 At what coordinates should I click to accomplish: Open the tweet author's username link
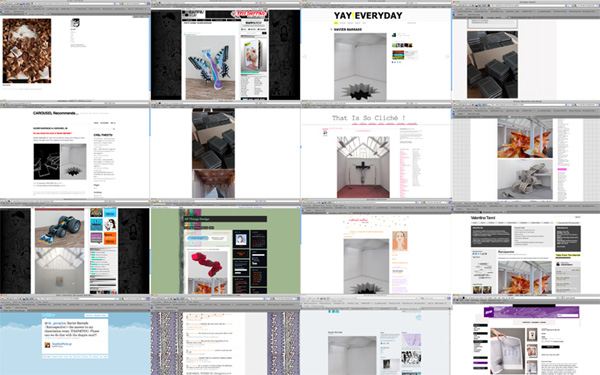pyautogui.click(x=62, y=344)
